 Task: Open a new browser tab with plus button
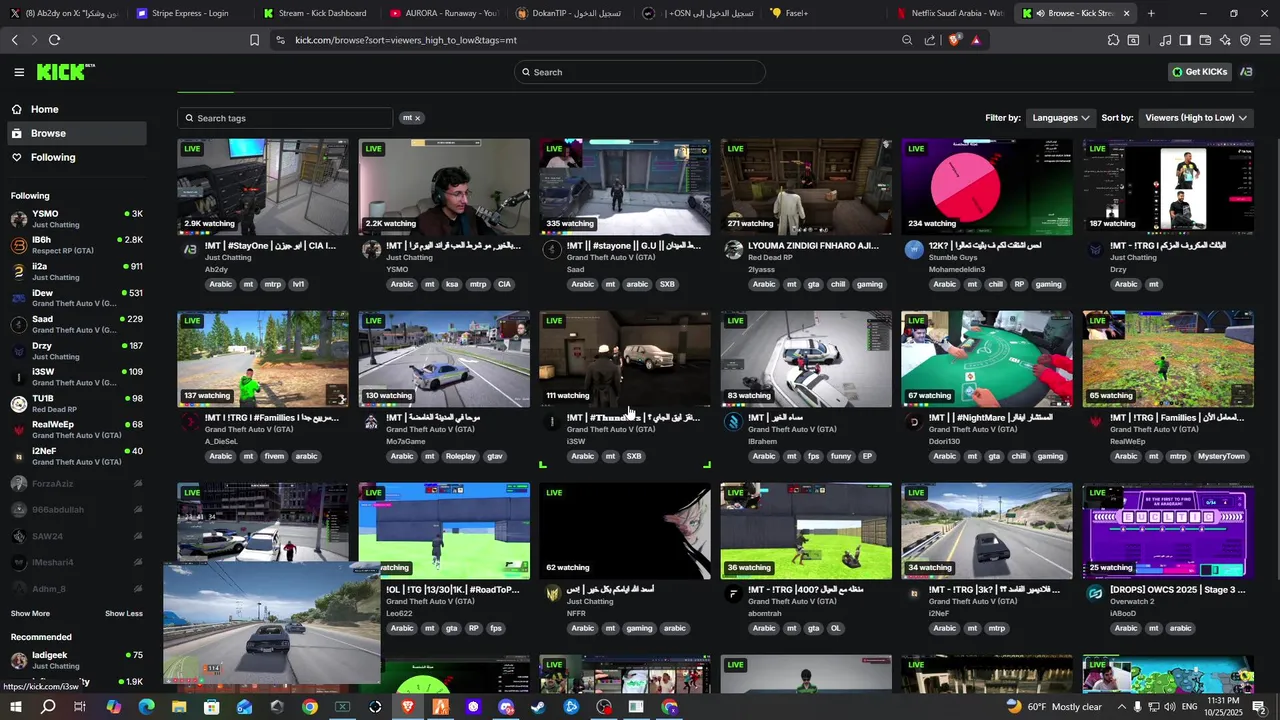click(1151, 13)
